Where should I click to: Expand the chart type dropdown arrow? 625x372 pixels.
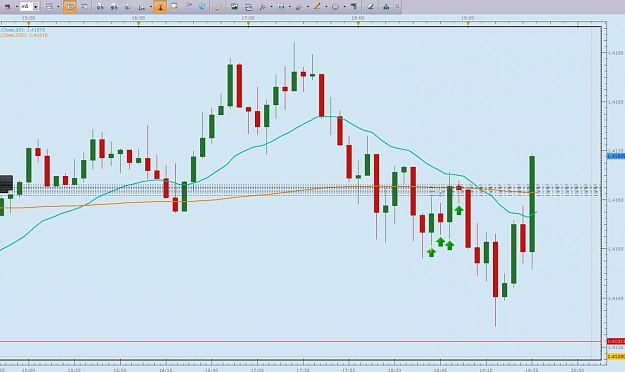click(58, 7)
